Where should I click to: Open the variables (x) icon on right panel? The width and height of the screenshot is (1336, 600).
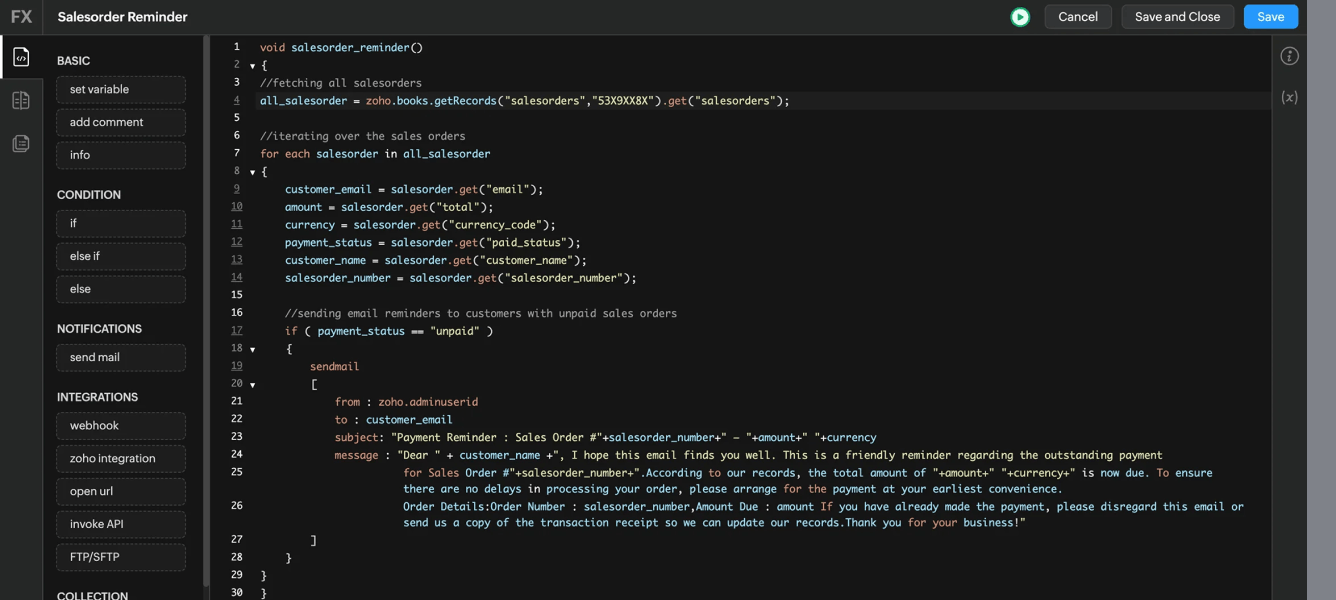tap(1290, 97)
